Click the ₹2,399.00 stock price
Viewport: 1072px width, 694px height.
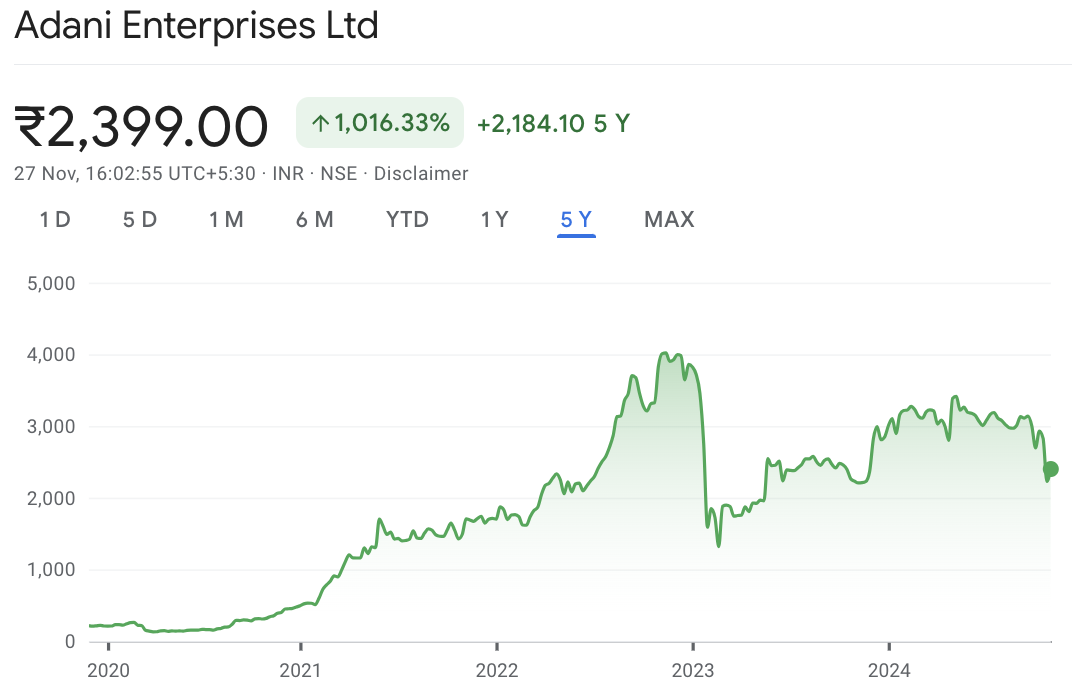pos(142,126)
